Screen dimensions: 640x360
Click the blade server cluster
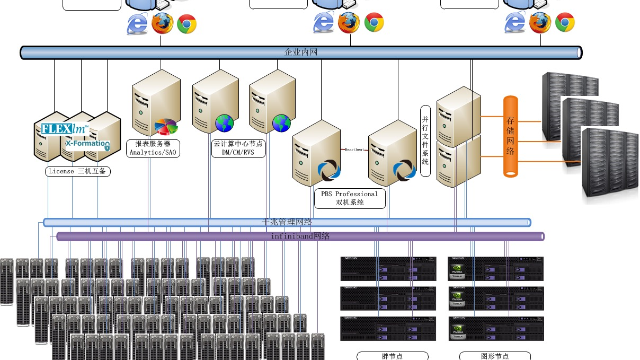coord(162,309)
